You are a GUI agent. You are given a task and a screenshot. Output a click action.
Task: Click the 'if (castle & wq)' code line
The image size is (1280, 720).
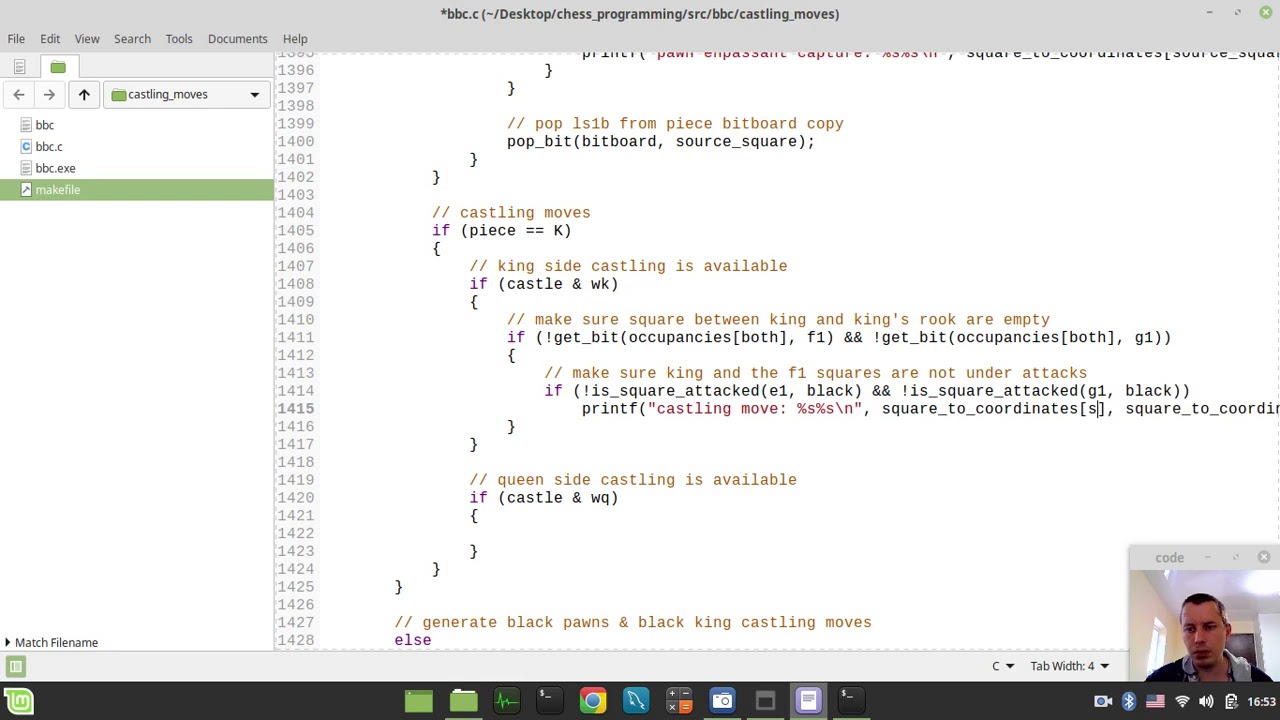point(544,498)
